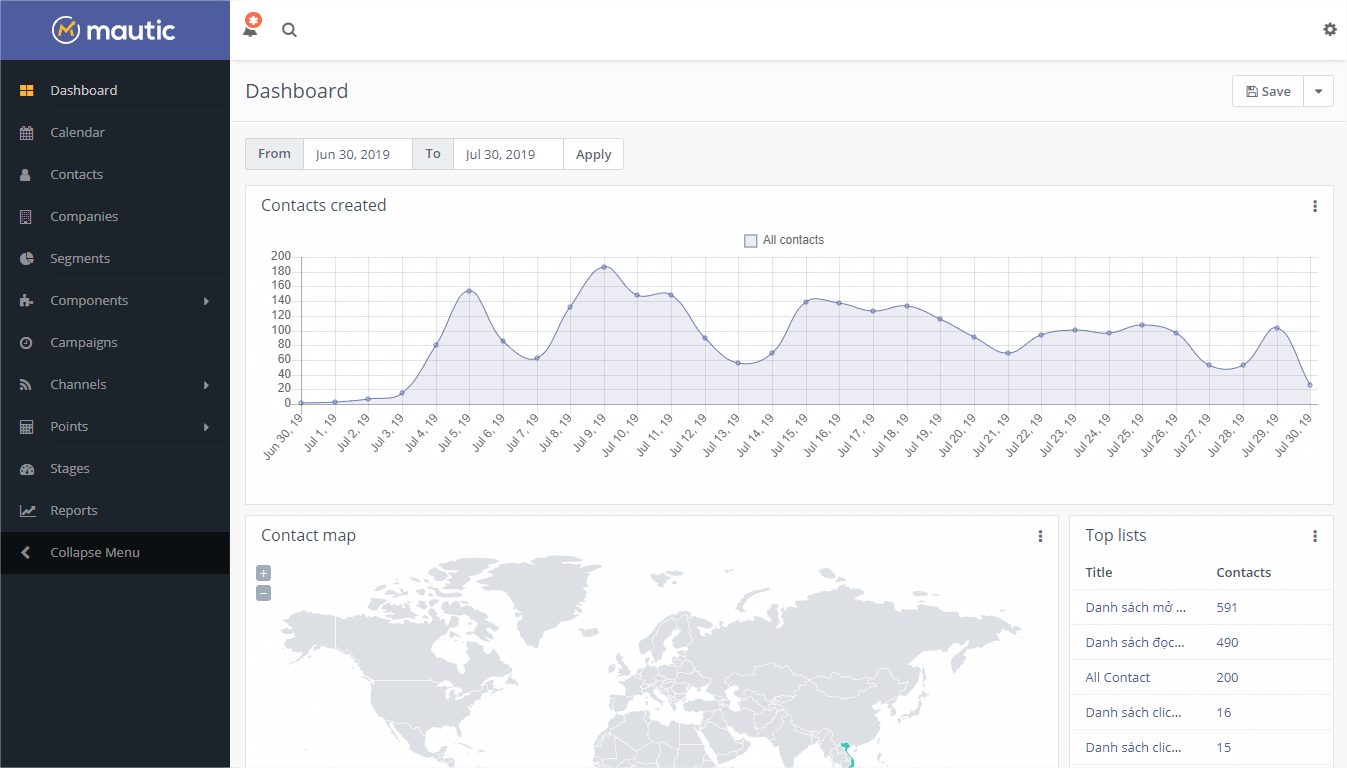Screen dimensions: 1347x768
Task: Open Mautic settings via the gear icon
Action: [1330, 29]
